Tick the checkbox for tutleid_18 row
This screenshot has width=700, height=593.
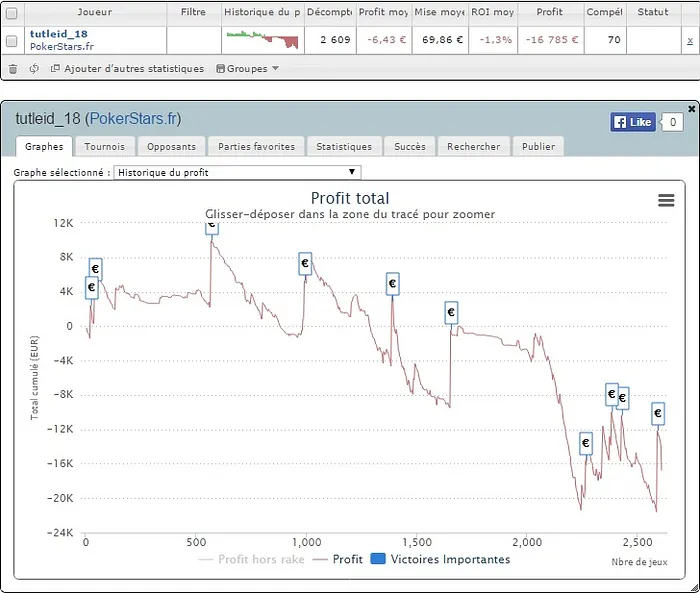point(12,41)
